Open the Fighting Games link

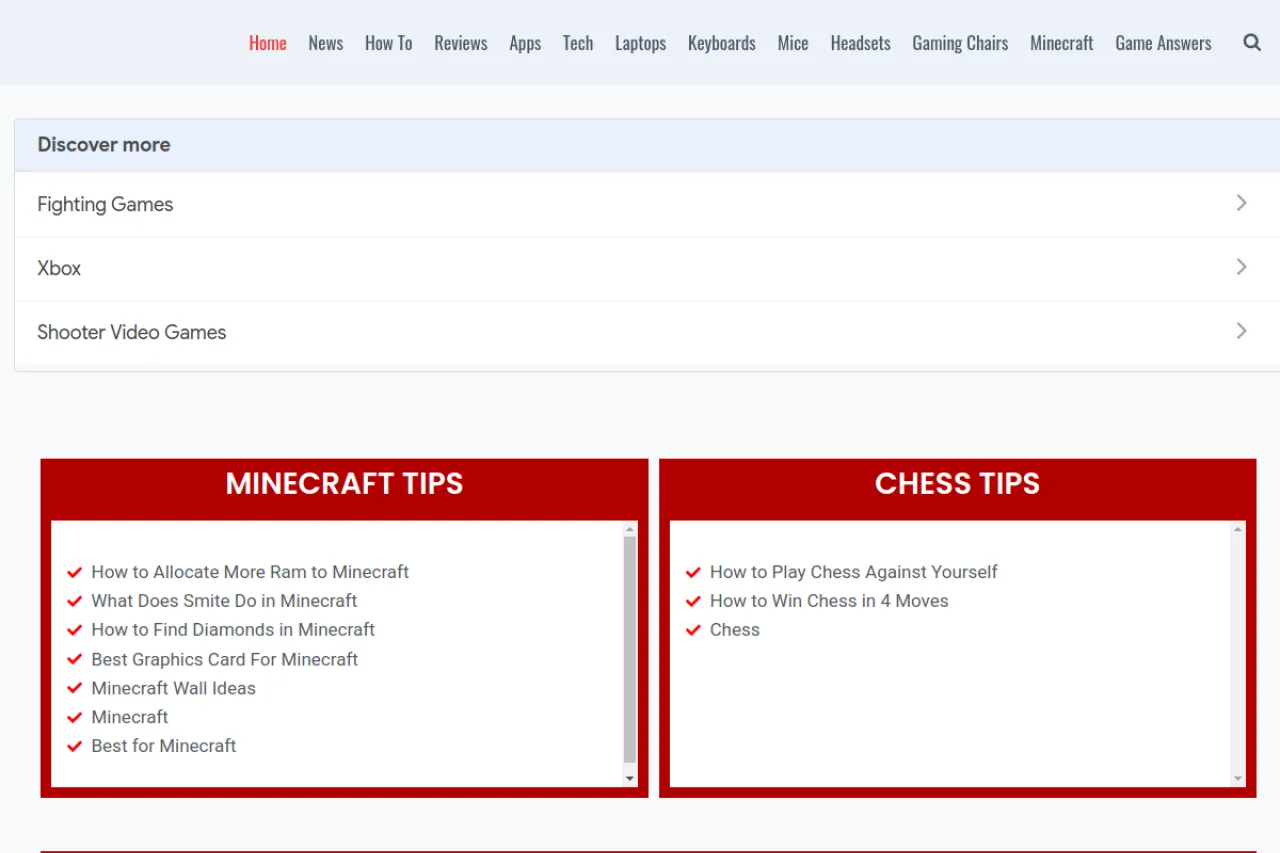(105, 204)
